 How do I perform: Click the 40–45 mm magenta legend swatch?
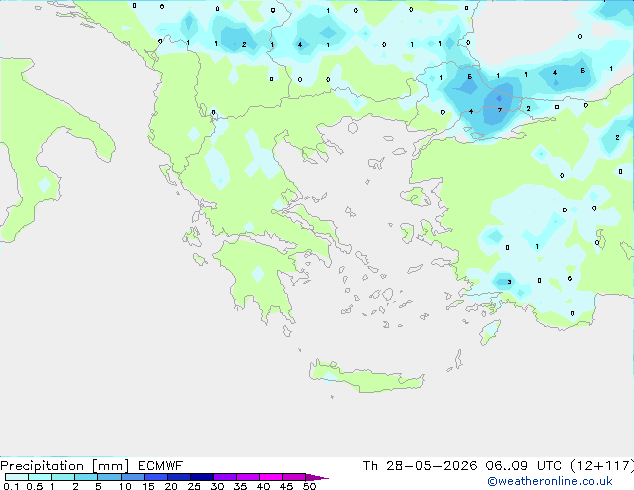pyautogui.click(x=271, y=477)
